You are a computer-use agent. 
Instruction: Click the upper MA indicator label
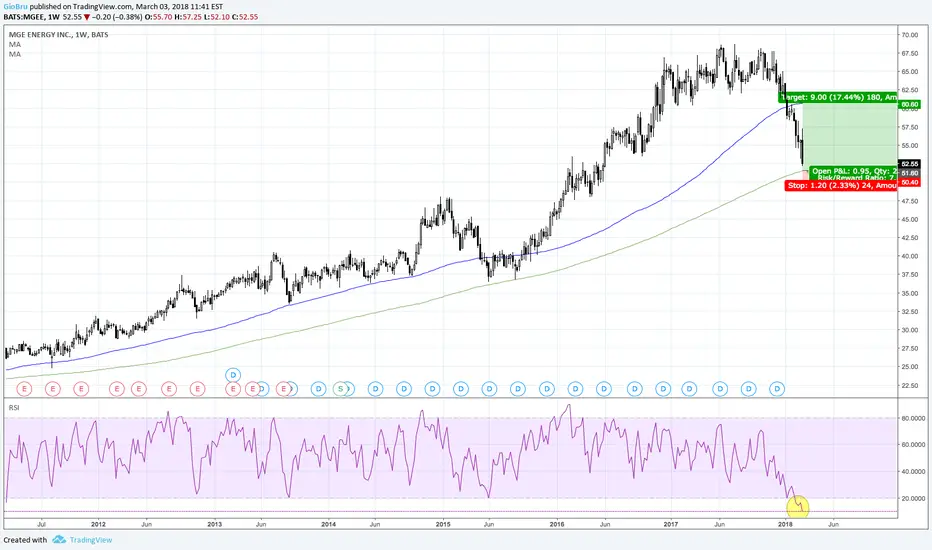14,45
